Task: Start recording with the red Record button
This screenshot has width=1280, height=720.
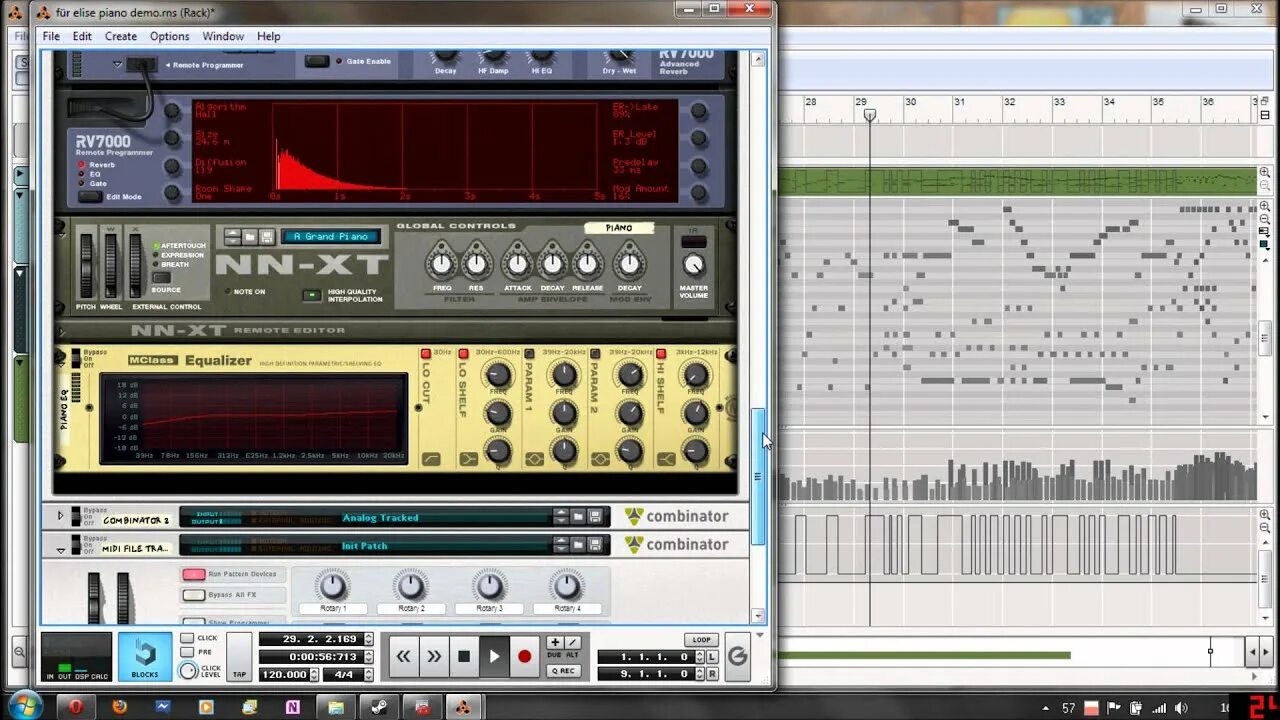Action: (x=524, y=656)
